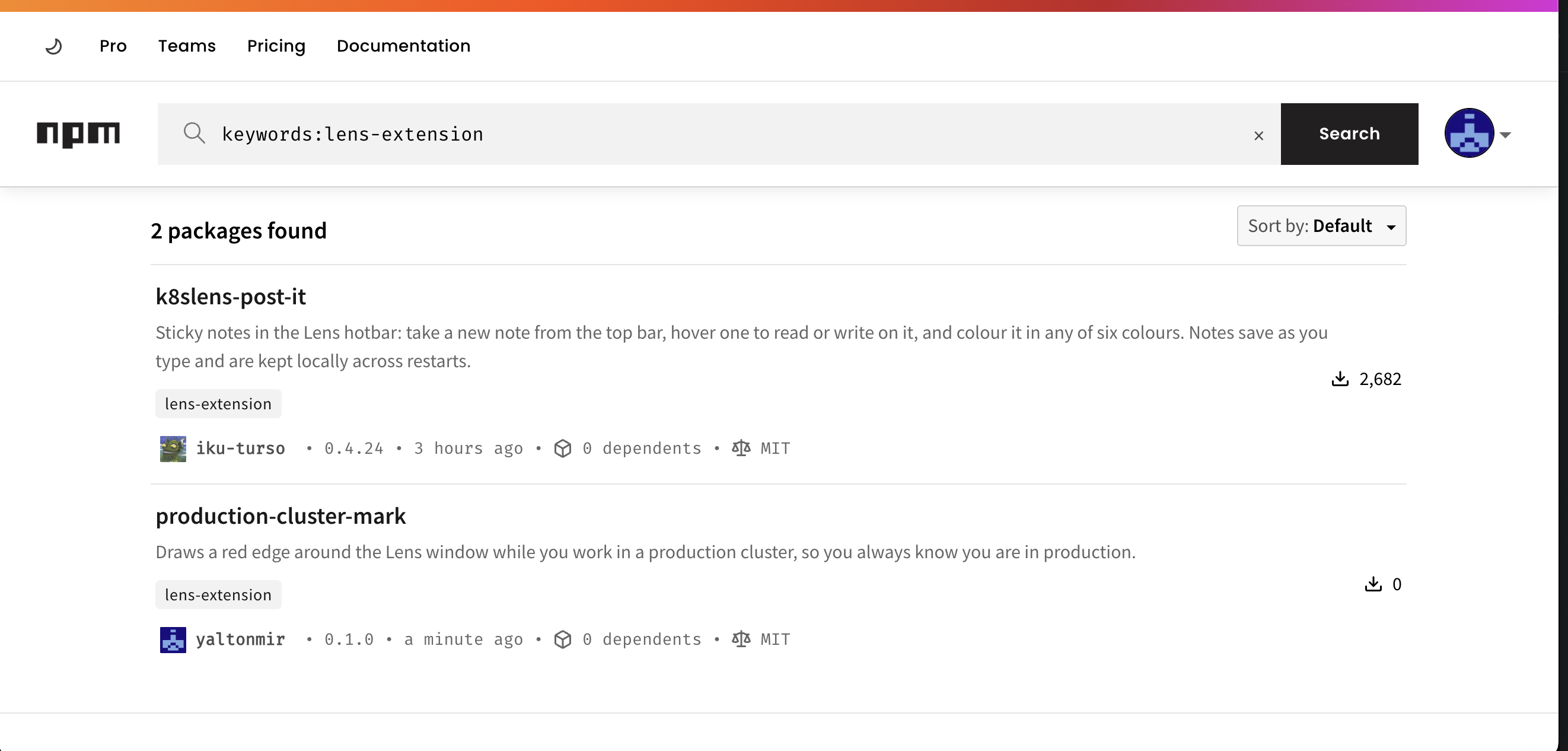Click iku-turso's avatar image
This screenshot has height=751, width=1568.
[x=173, y=449]
